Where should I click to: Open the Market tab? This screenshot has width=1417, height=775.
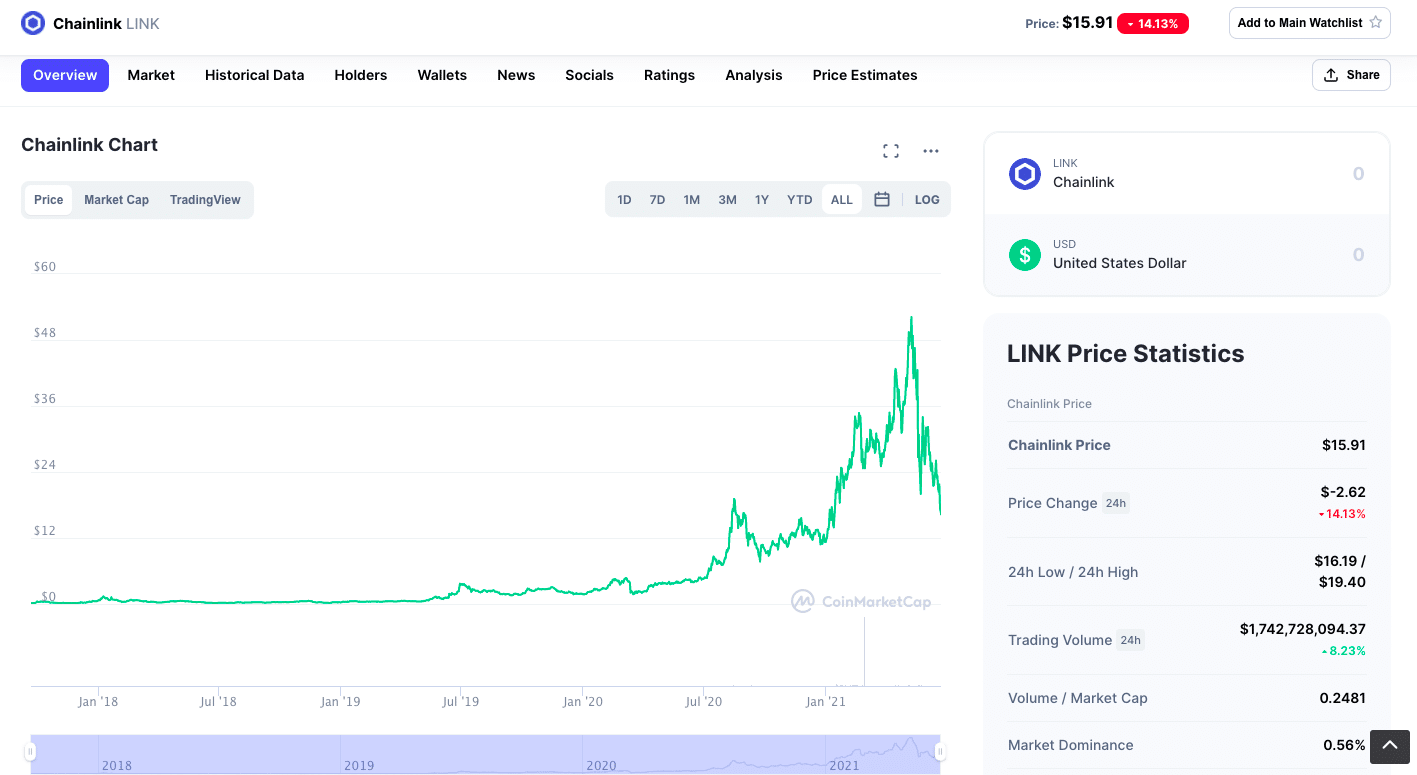pyautogui.click(x=151, y=75)
